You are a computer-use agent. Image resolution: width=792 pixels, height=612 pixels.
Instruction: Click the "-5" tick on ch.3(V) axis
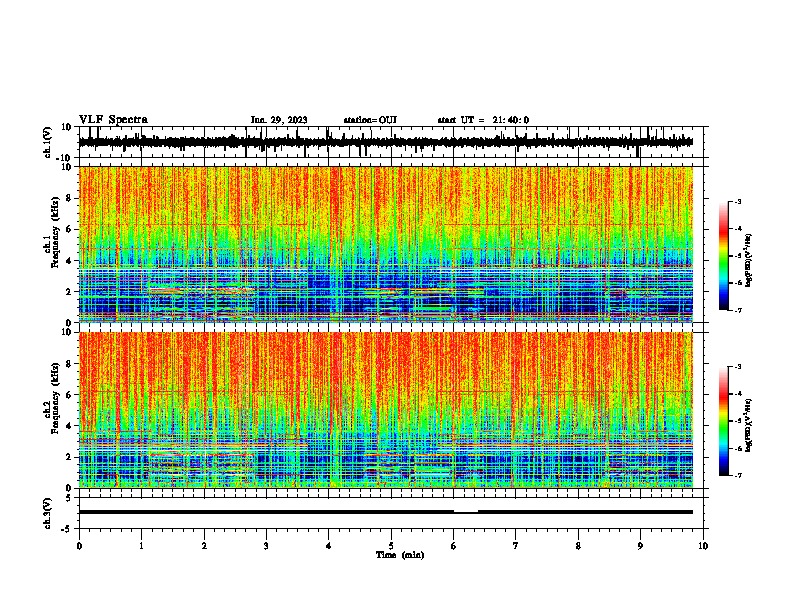[x=67, y=529]
